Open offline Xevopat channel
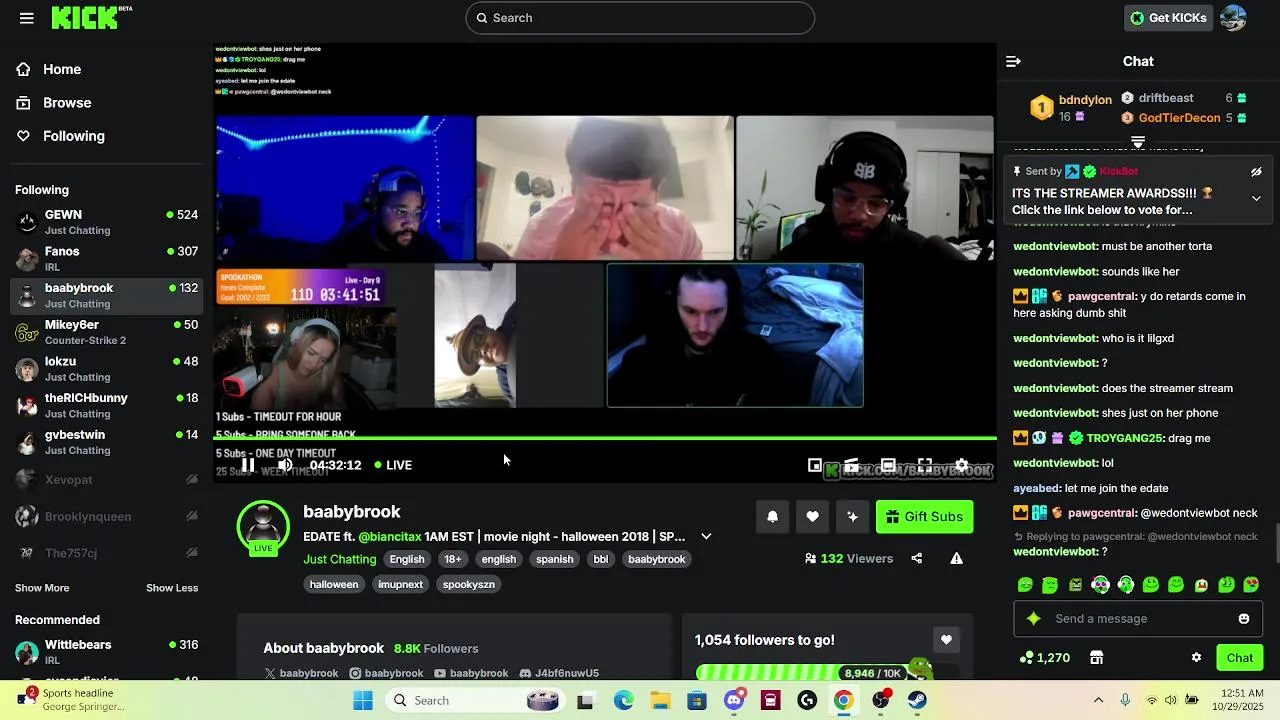The width and height of the screenshot is (1280, 720). pos(106,480)
